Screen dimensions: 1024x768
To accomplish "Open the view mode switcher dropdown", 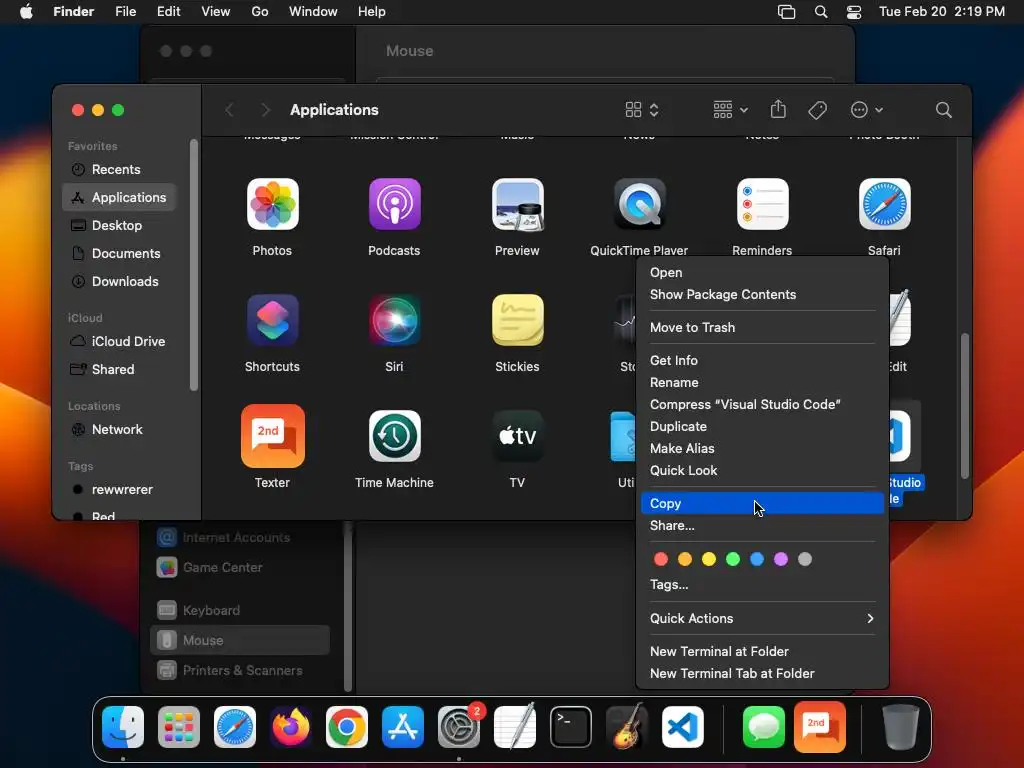I will tap(642, 110).
